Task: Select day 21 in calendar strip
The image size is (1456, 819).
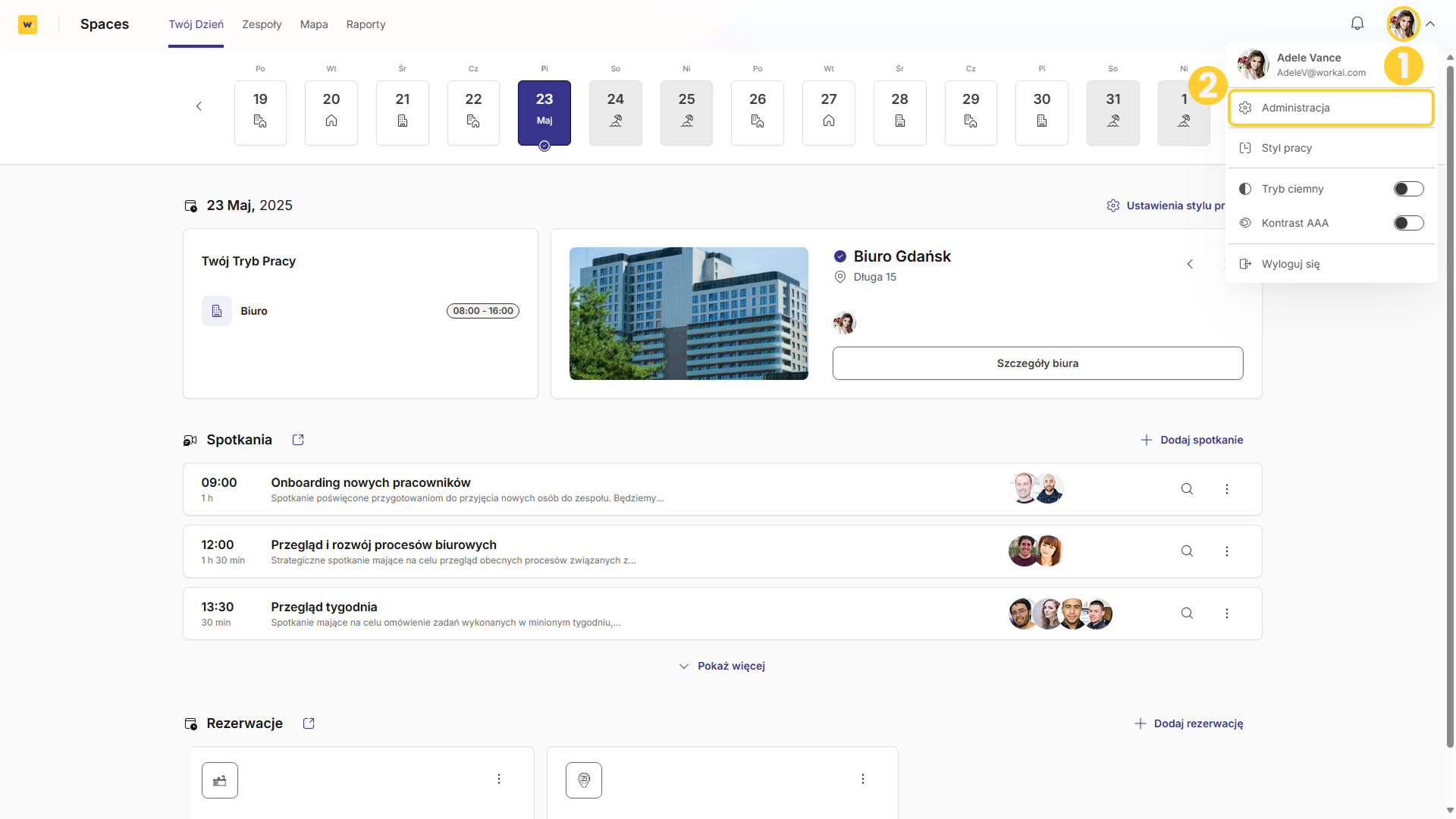Action: [403, 112]
